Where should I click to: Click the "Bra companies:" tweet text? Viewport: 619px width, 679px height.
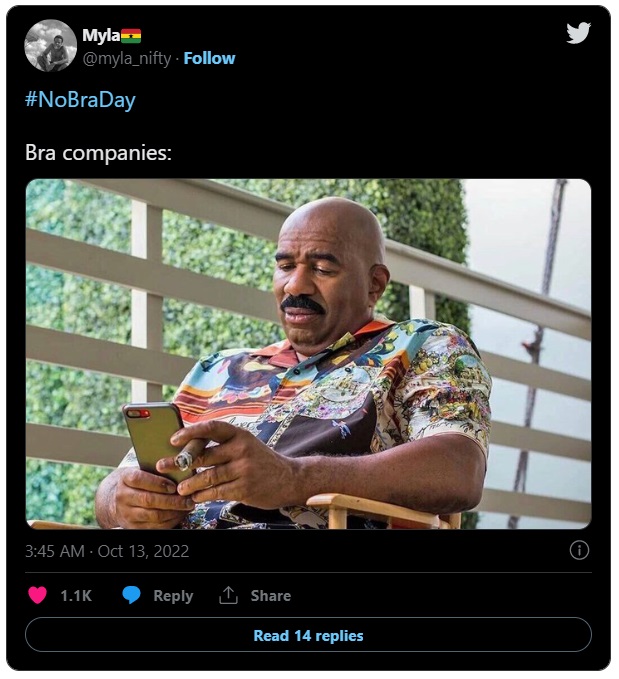[99, 154]
